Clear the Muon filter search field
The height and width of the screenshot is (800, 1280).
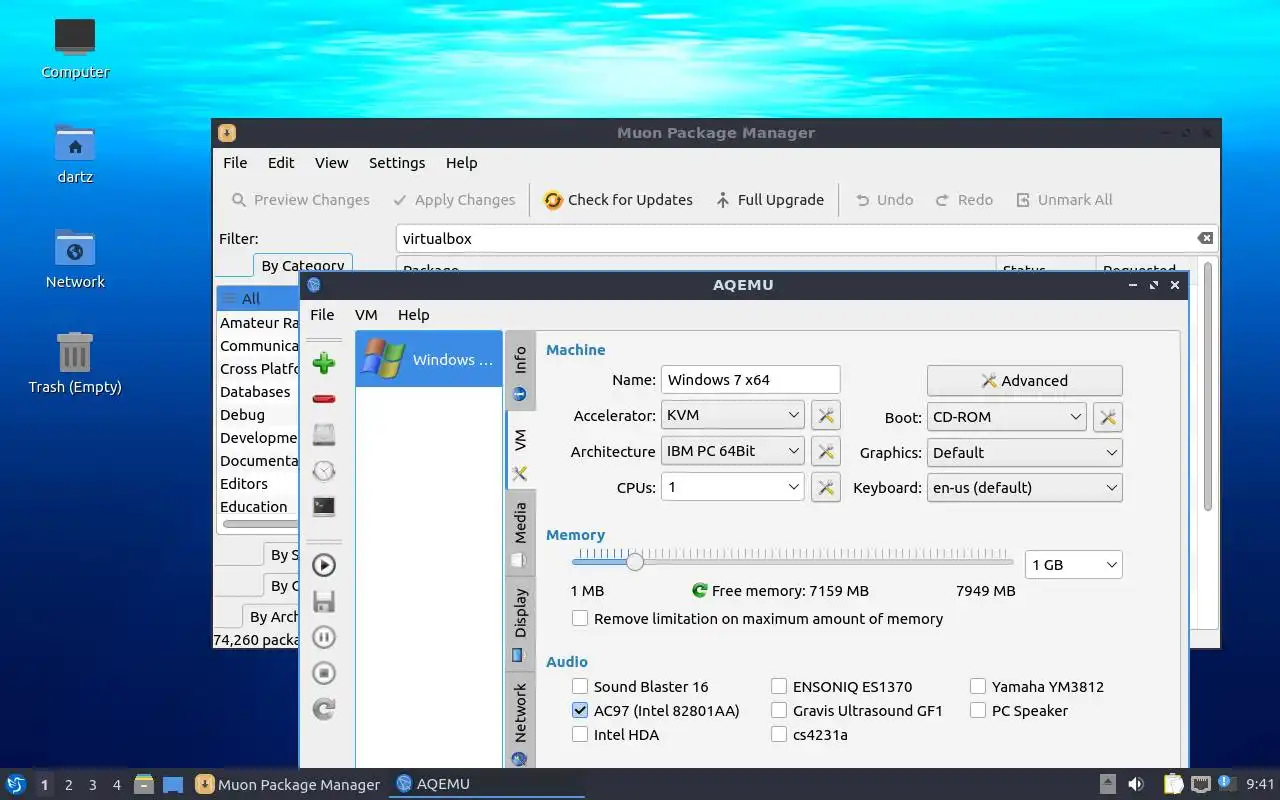pyautogui.click(x=1205, y=238)
